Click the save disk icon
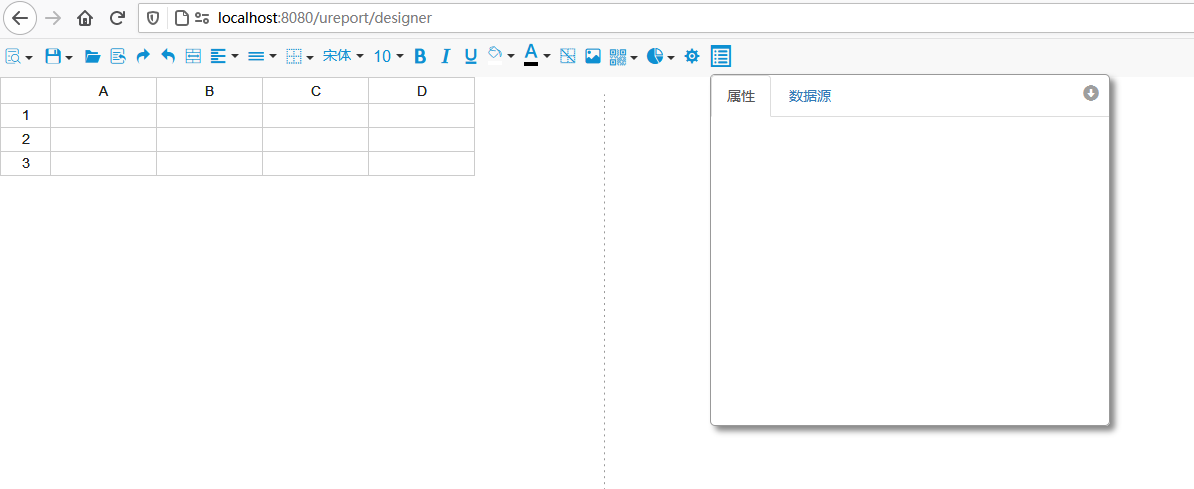 54,57
